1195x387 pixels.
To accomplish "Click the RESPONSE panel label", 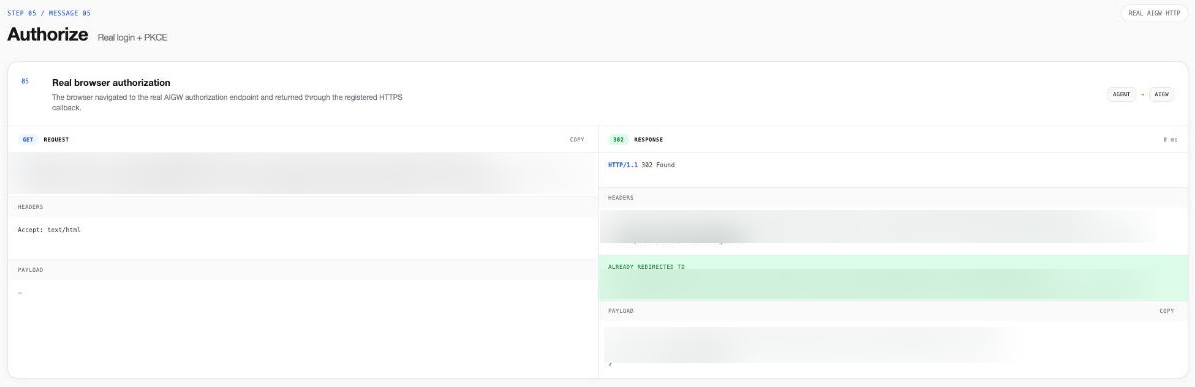I will coord(649,139).
